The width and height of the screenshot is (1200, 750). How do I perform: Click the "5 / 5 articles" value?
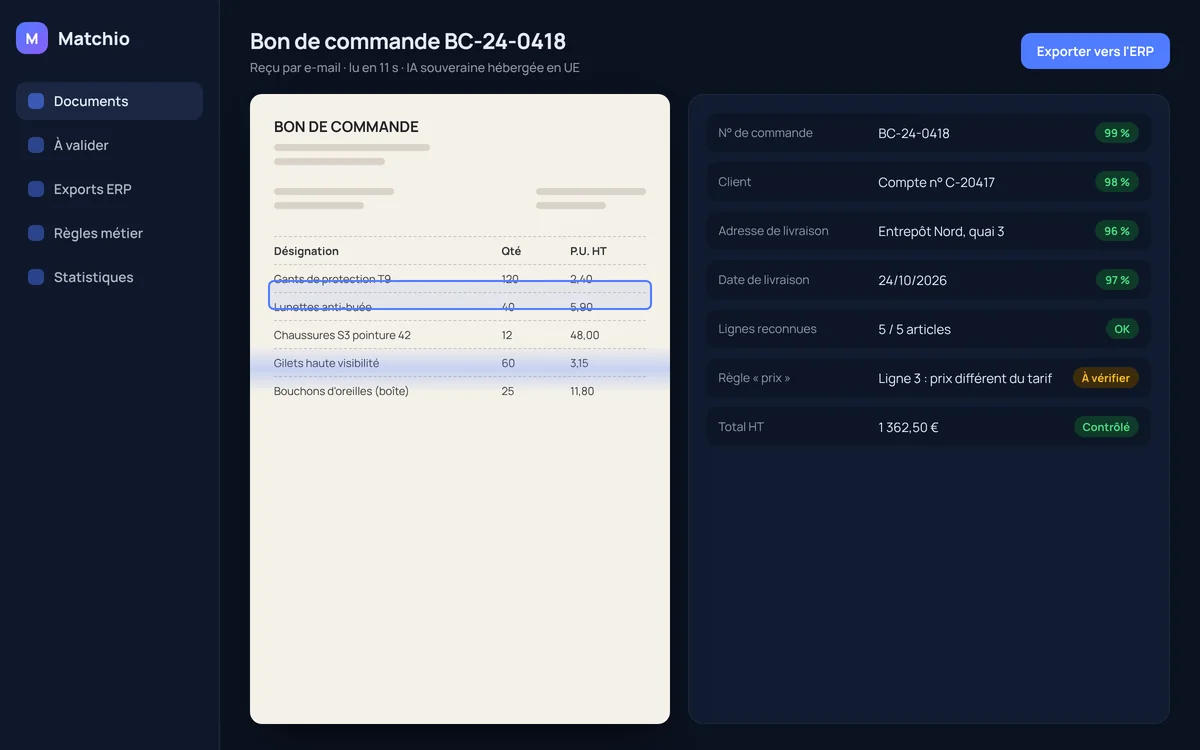[x=914, y=329]
